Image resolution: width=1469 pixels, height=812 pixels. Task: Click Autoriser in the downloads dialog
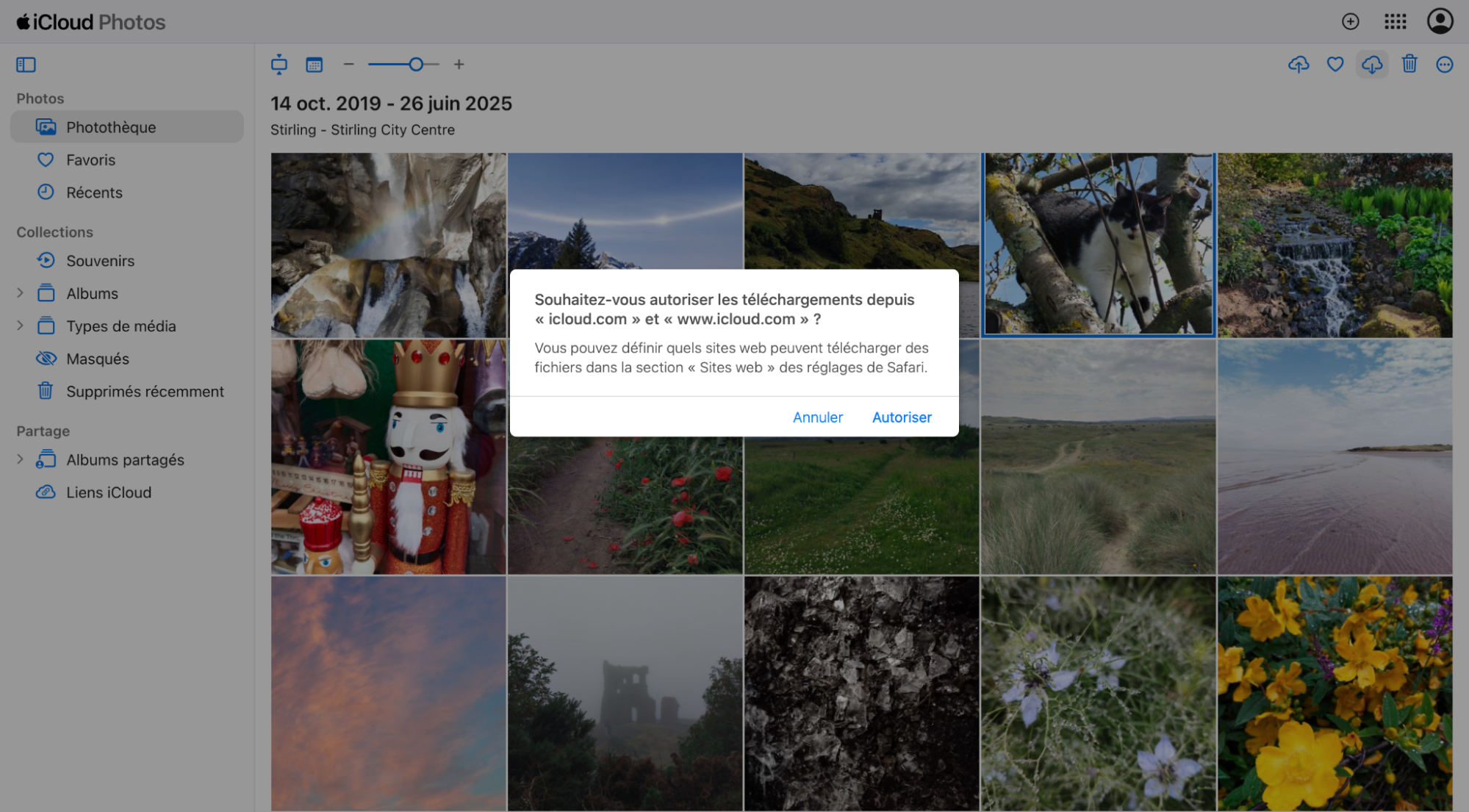point(901,417)
